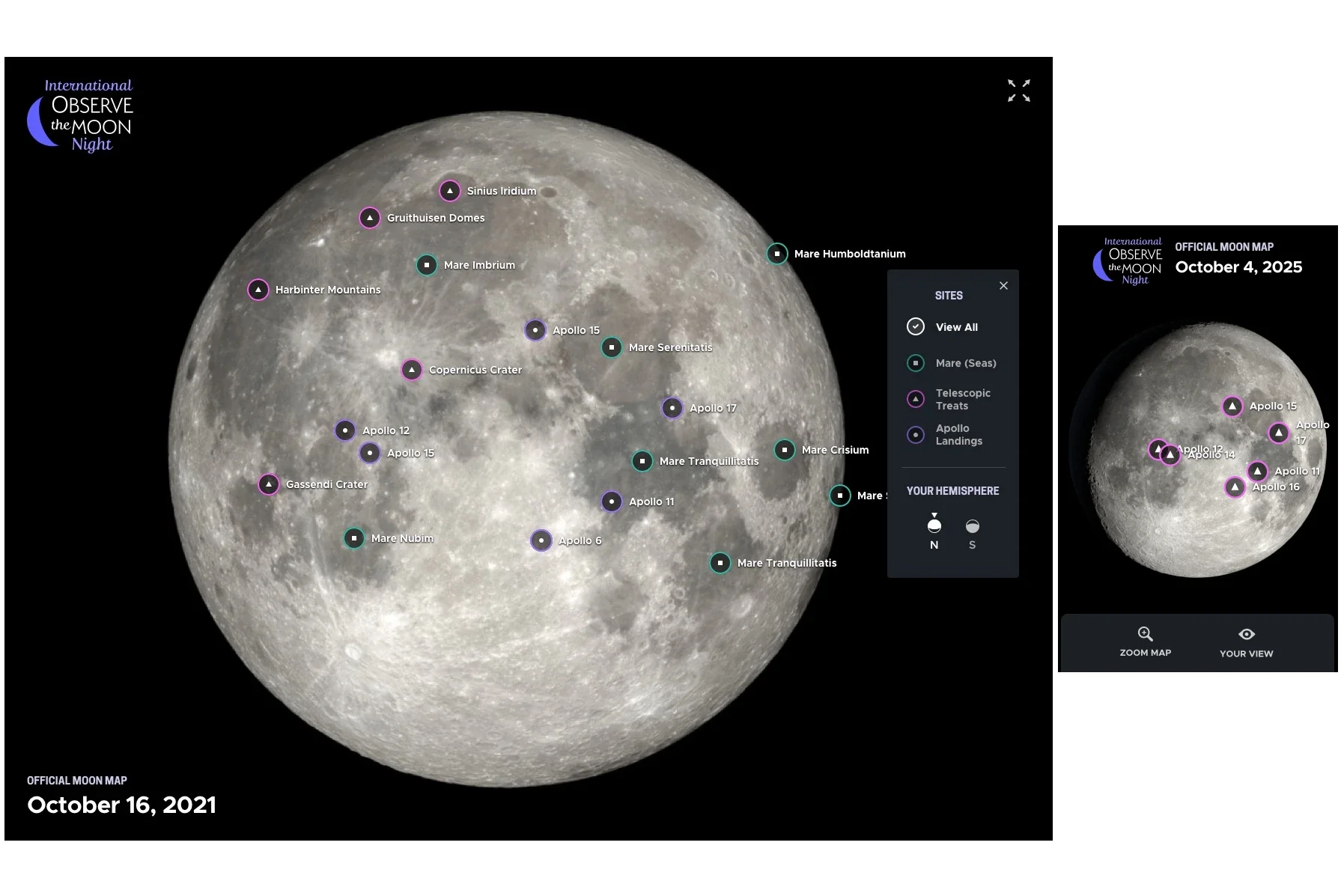Filter sites by Mare (Seas)
Image resolution: width=1344 pixels, height=896 pixels.
(x=915, y=363)
